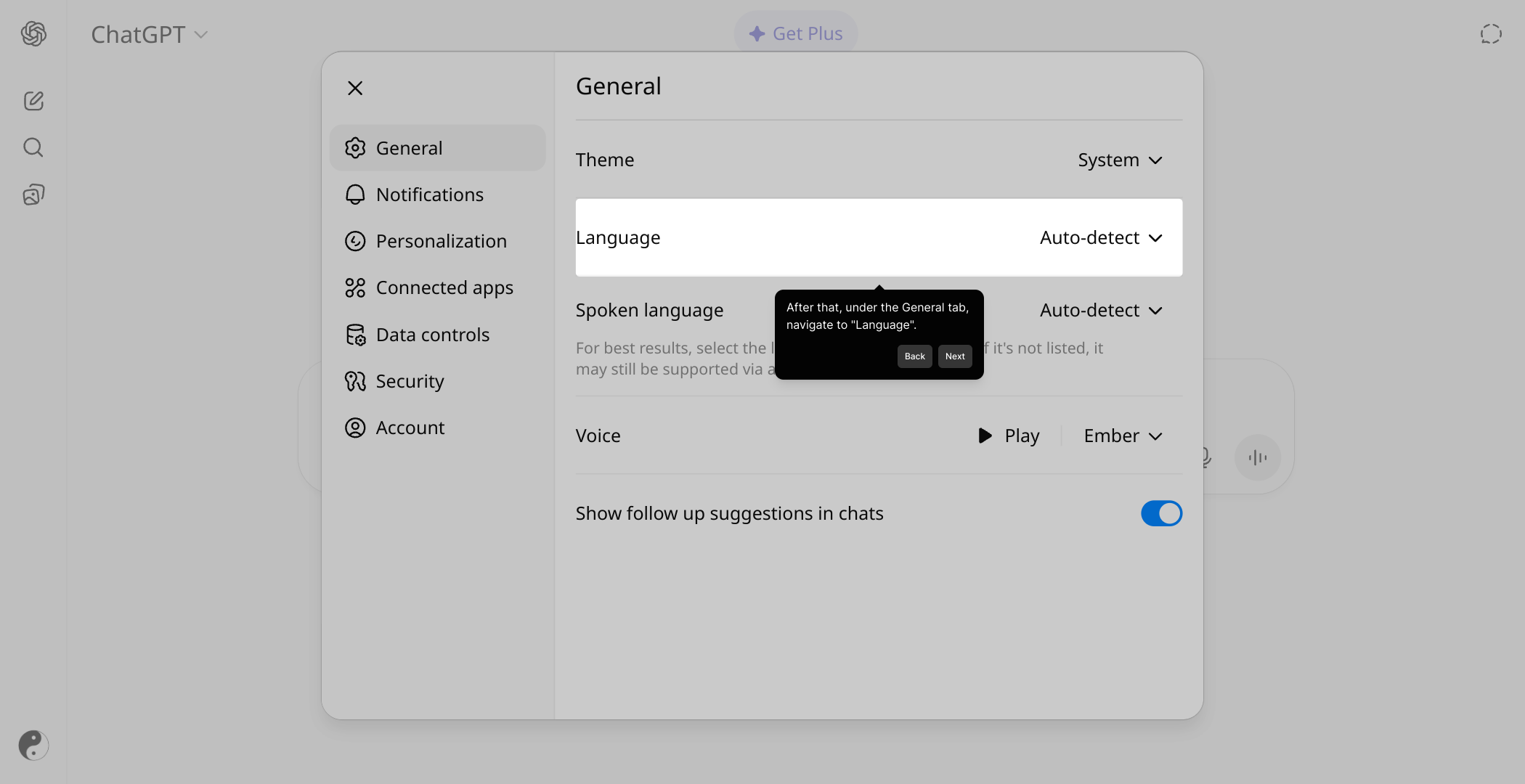The width and height of the screenshot is (1525, 784).
Task: Open the Security settings tab
Action: click(437, 381)
